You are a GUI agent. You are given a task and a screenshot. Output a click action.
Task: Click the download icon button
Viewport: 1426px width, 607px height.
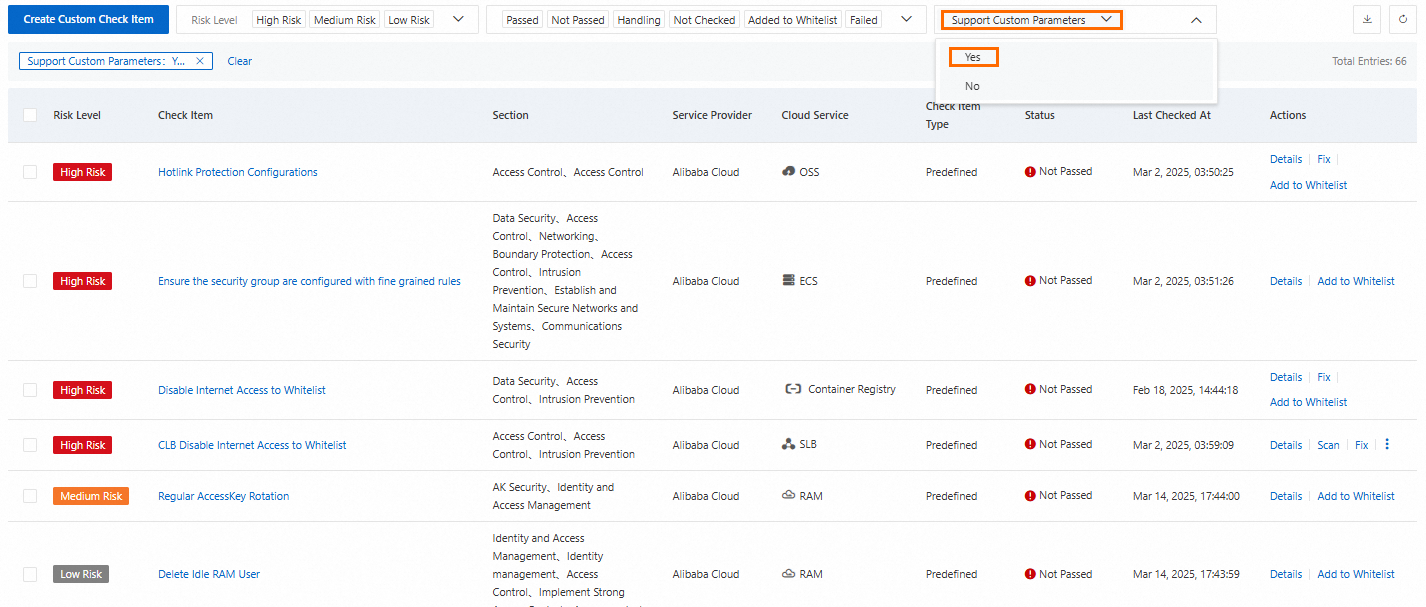click(x=1366, y=19)
